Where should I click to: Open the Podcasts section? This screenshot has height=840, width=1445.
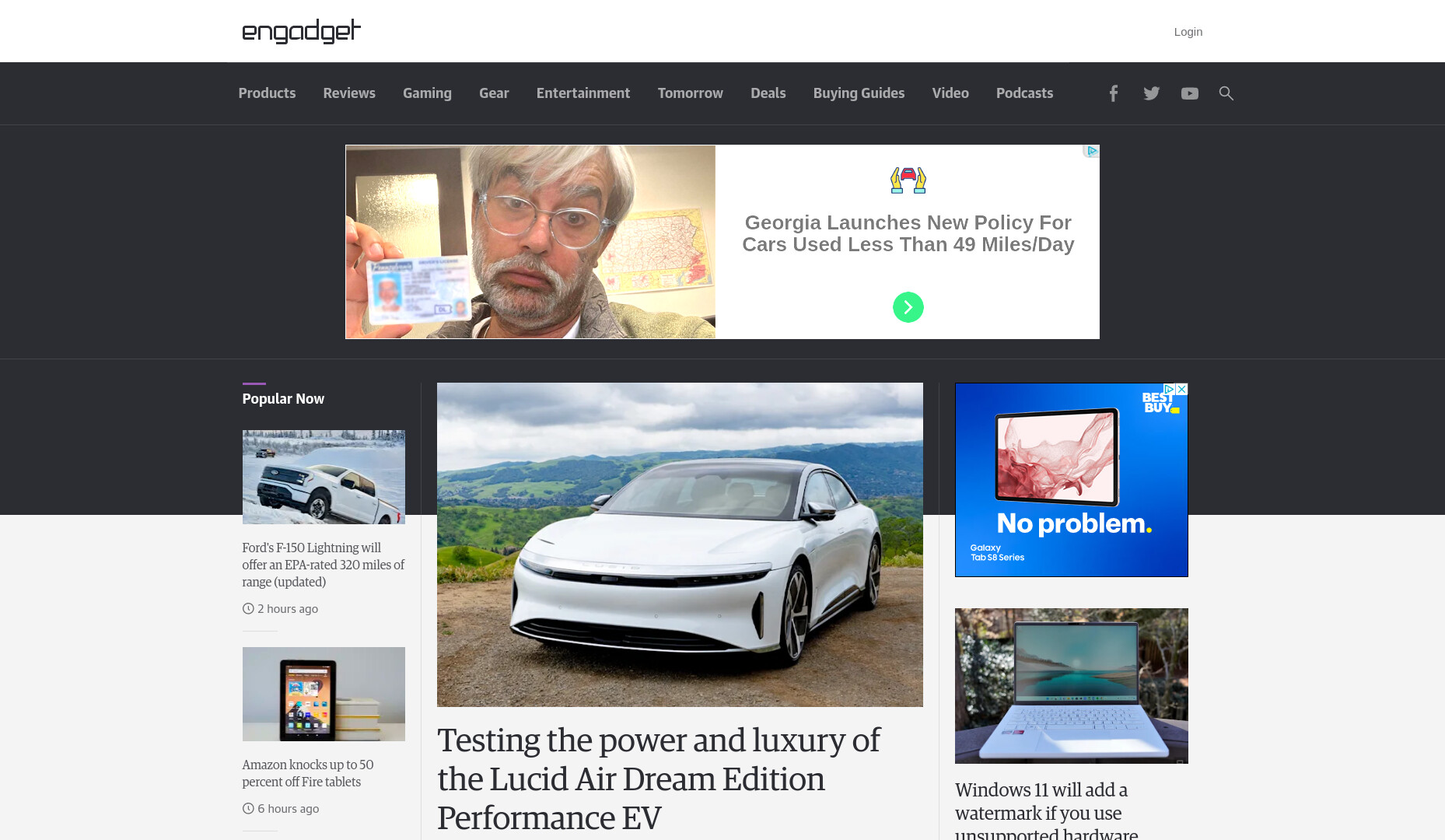pyautogui.click(x=1024, y=93)
